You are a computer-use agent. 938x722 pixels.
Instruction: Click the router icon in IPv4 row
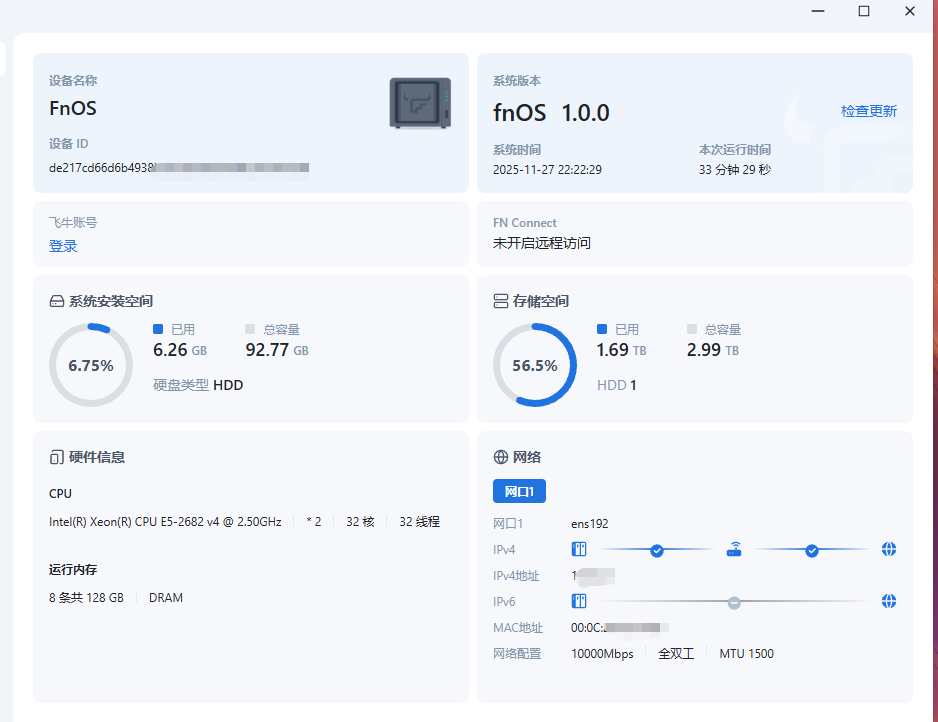[x=734, y=549]
